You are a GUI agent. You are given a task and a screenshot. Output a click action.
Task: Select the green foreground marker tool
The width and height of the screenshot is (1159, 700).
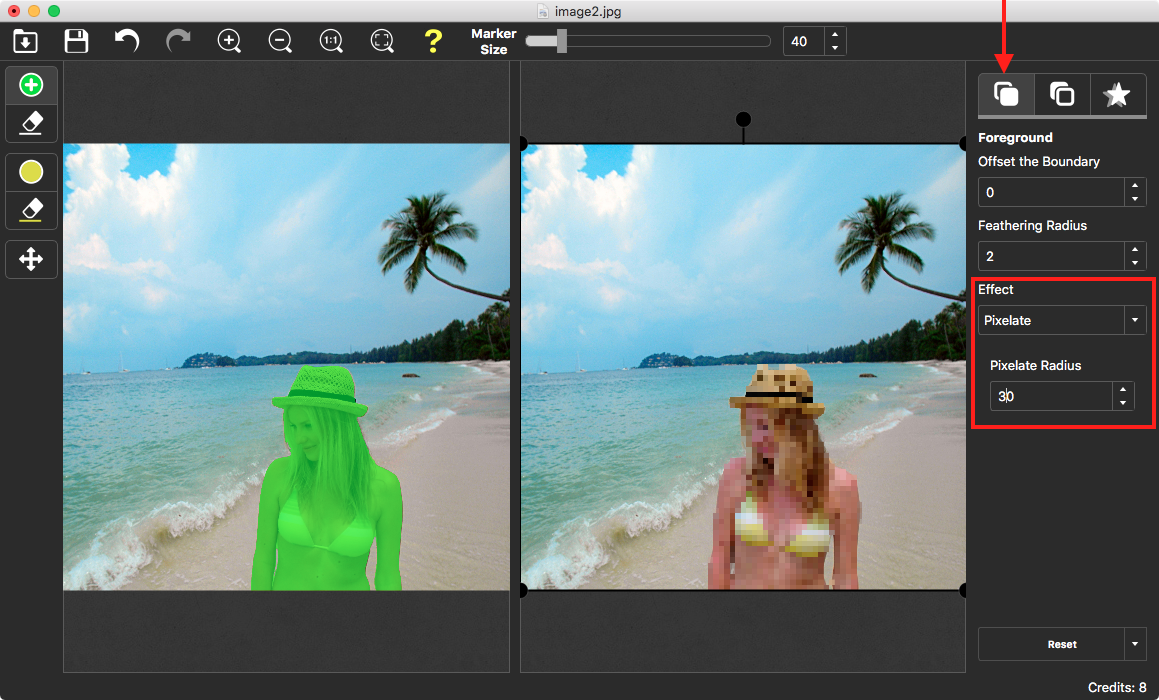(x=31, y=84)
